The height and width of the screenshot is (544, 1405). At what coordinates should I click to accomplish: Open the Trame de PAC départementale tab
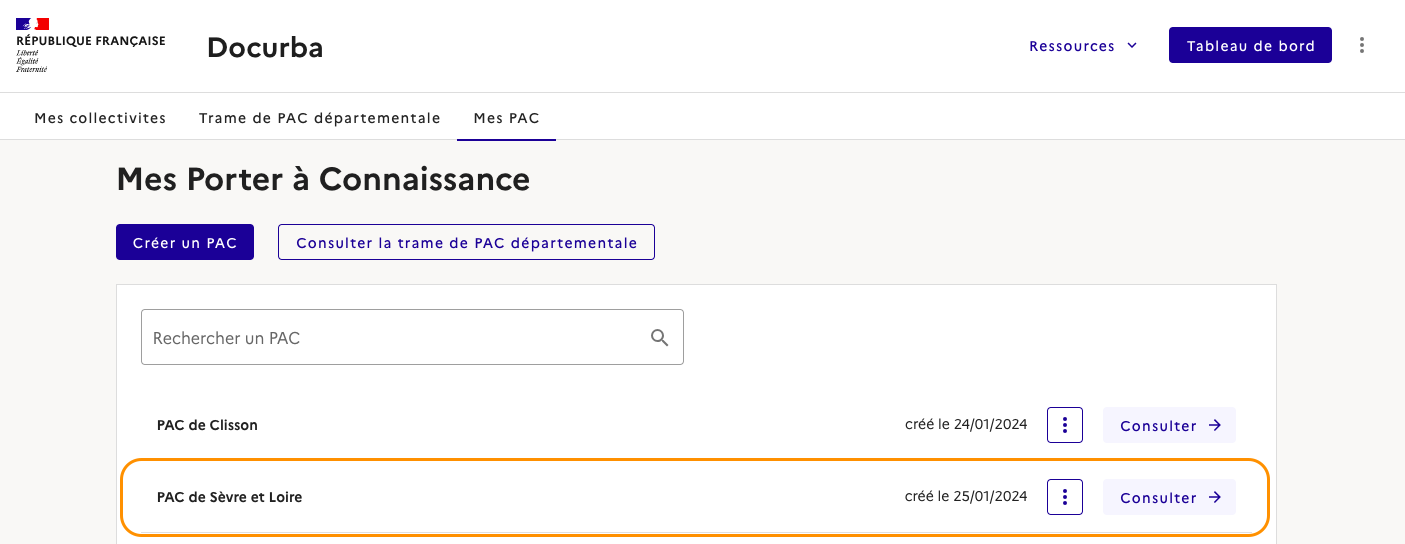tap(319, 118)
